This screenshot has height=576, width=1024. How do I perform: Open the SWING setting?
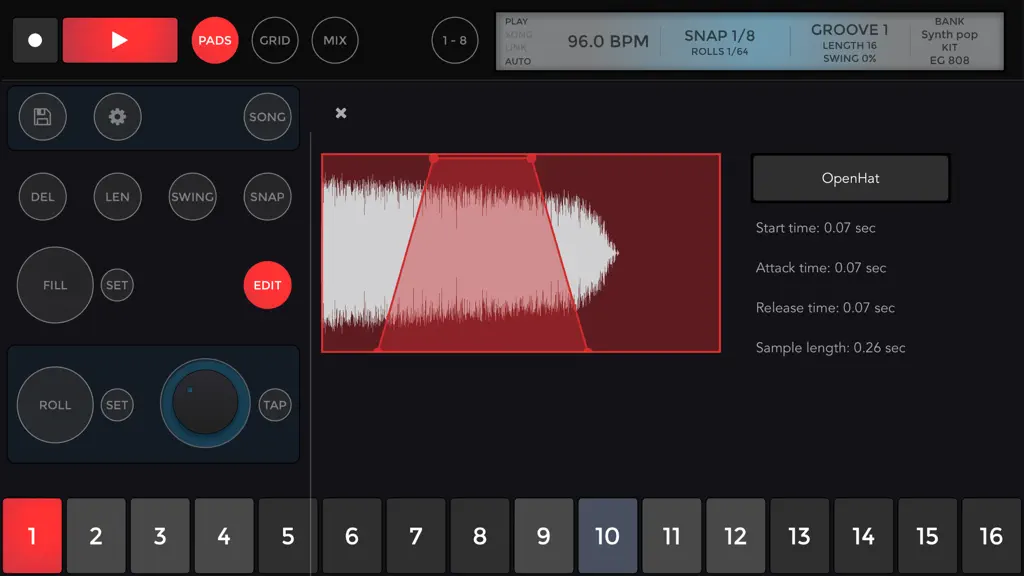click(192, 197)
